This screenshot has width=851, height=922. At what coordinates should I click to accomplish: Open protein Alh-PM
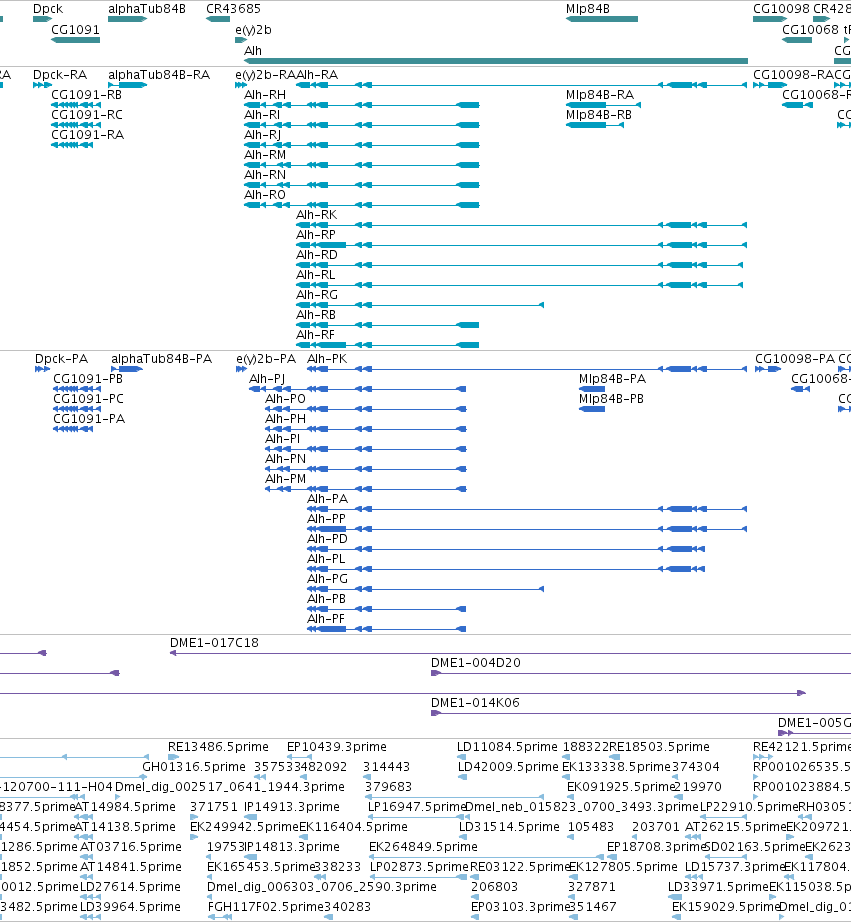click(366, 489)
